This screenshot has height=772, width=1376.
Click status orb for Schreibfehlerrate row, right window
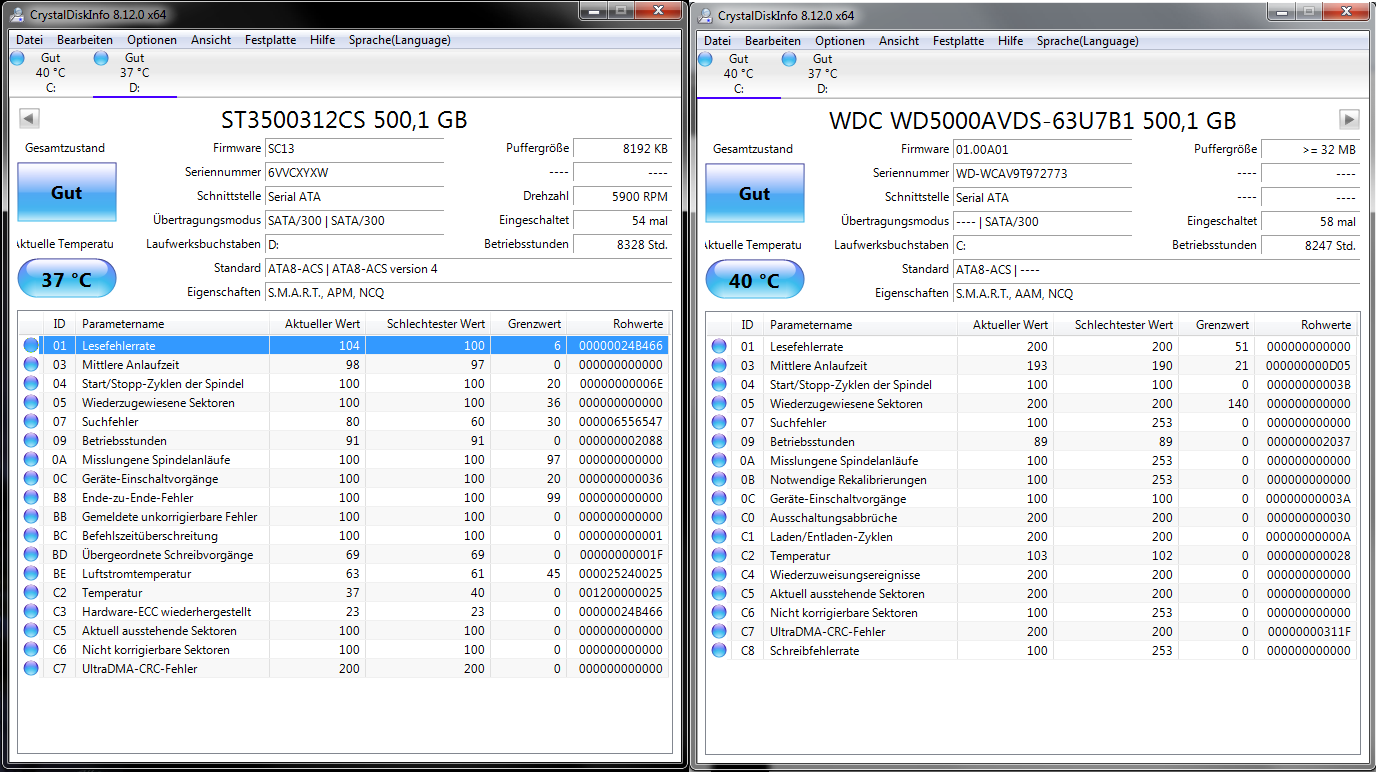pos(719,651)
